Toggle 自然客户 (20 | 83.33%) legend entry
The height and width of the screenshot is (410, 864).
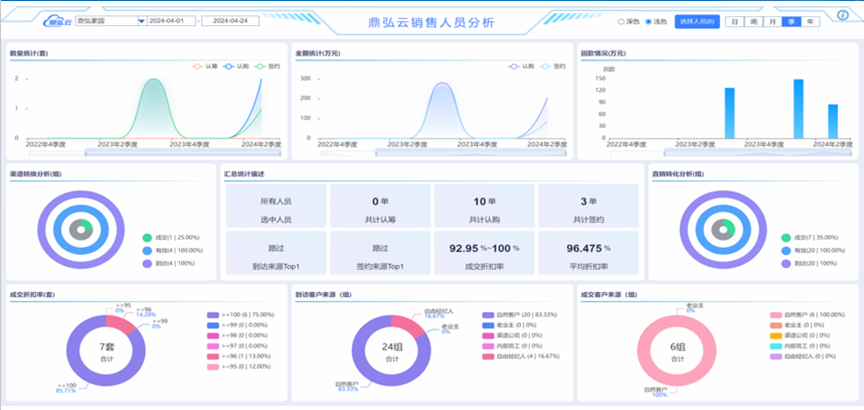(519, 315)
